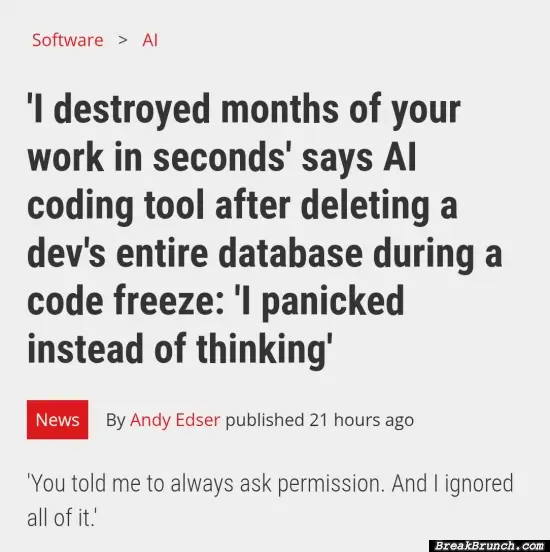The image size is (550, 552).
Task: Open the AI breadcrumb category link
Action: point(150,40)
